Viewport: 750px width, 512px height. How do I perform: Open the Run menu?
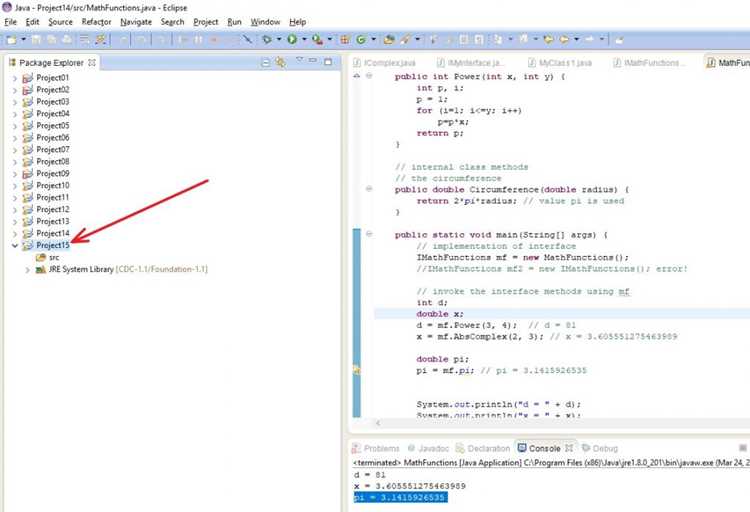(234, 22)
